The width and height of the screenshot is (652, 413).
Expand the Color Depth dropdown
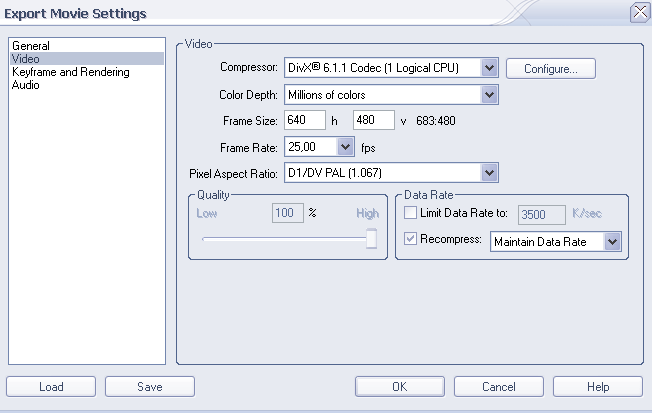tap(391, 95)
